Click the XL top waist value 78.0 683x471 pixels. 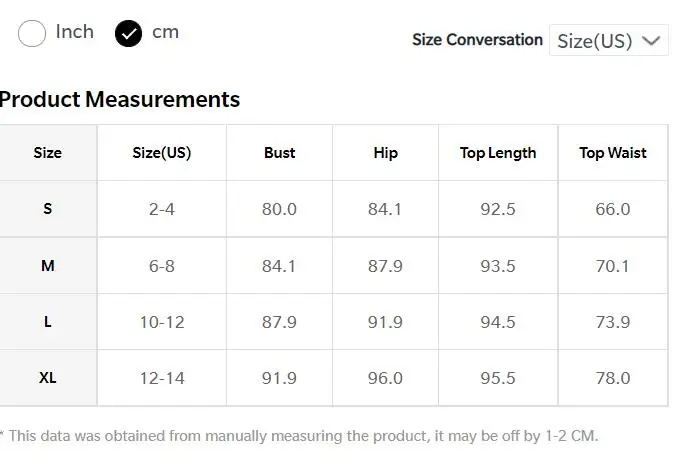tap(612, 378)
